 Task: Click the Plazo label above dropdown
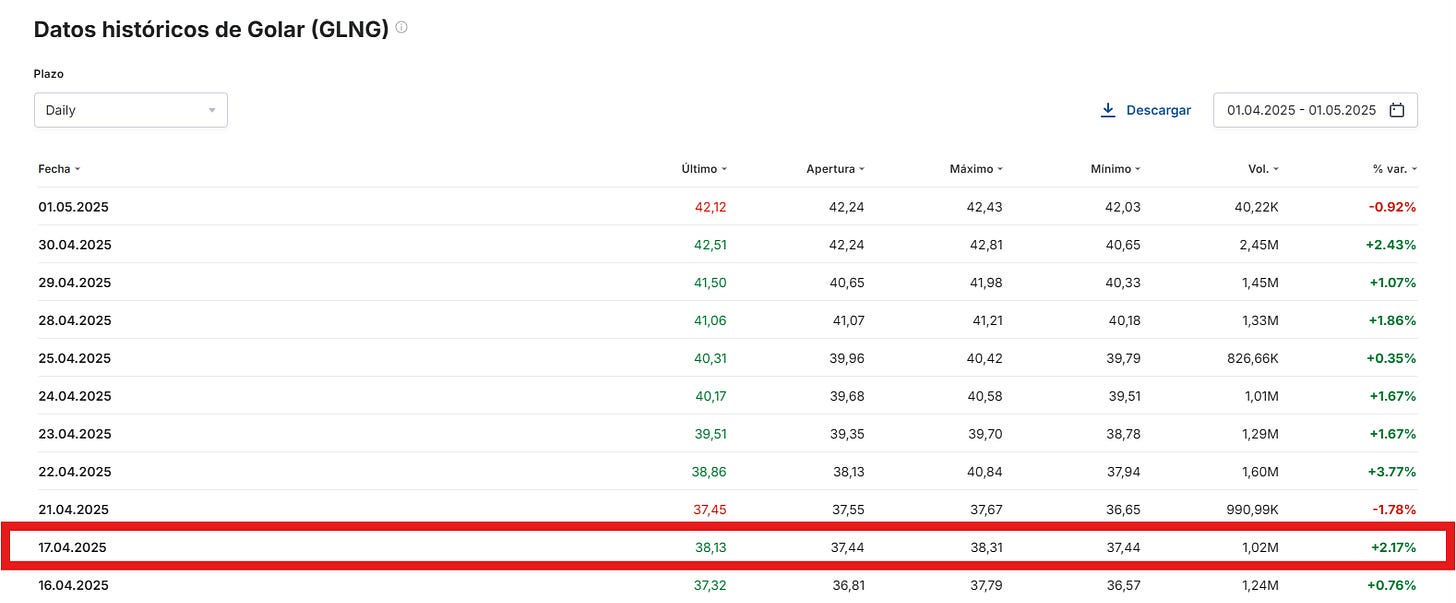(47, 74)
